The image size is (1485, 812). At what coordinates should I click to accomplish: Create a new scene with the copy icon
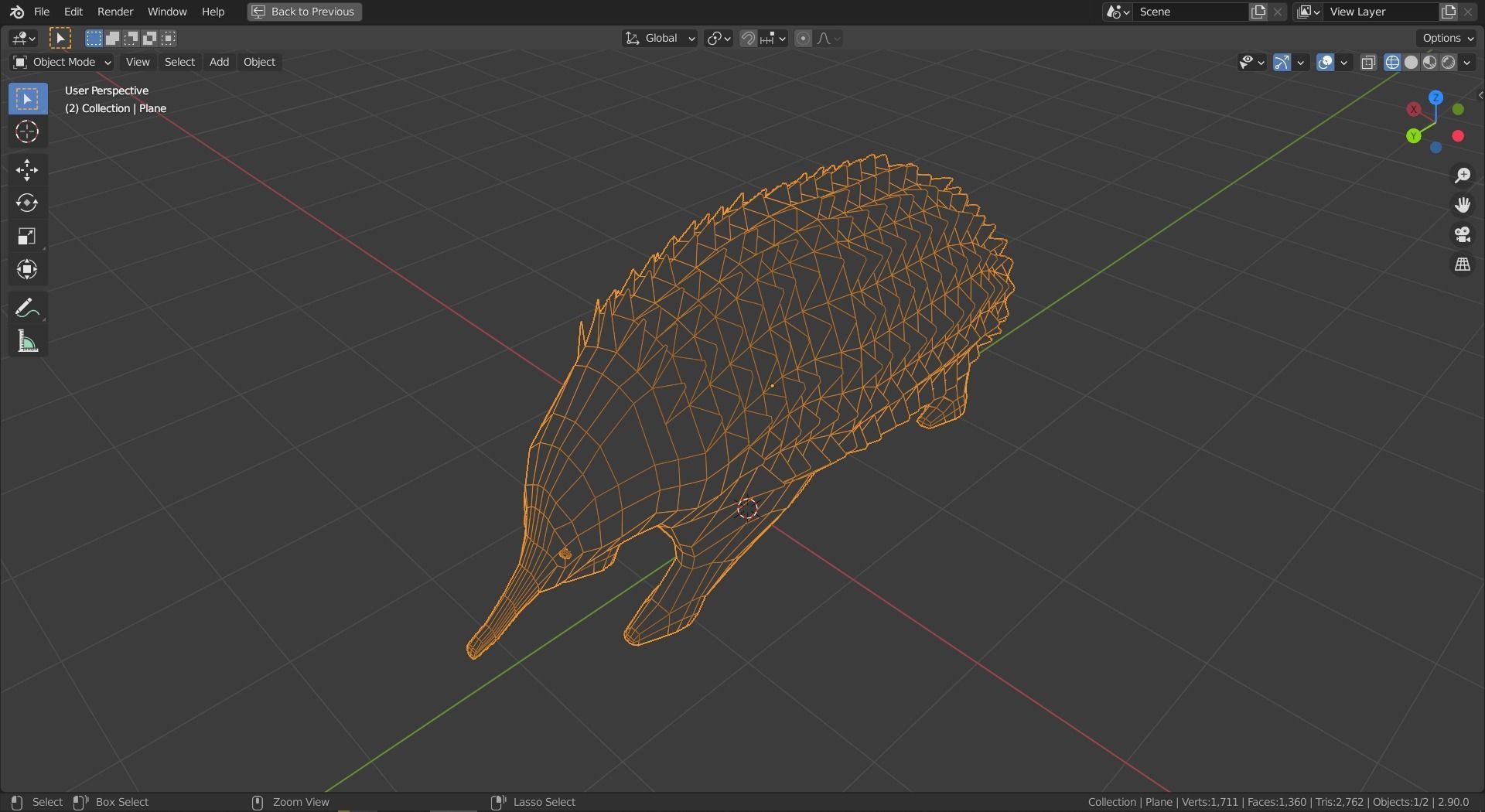[1258, 12]
